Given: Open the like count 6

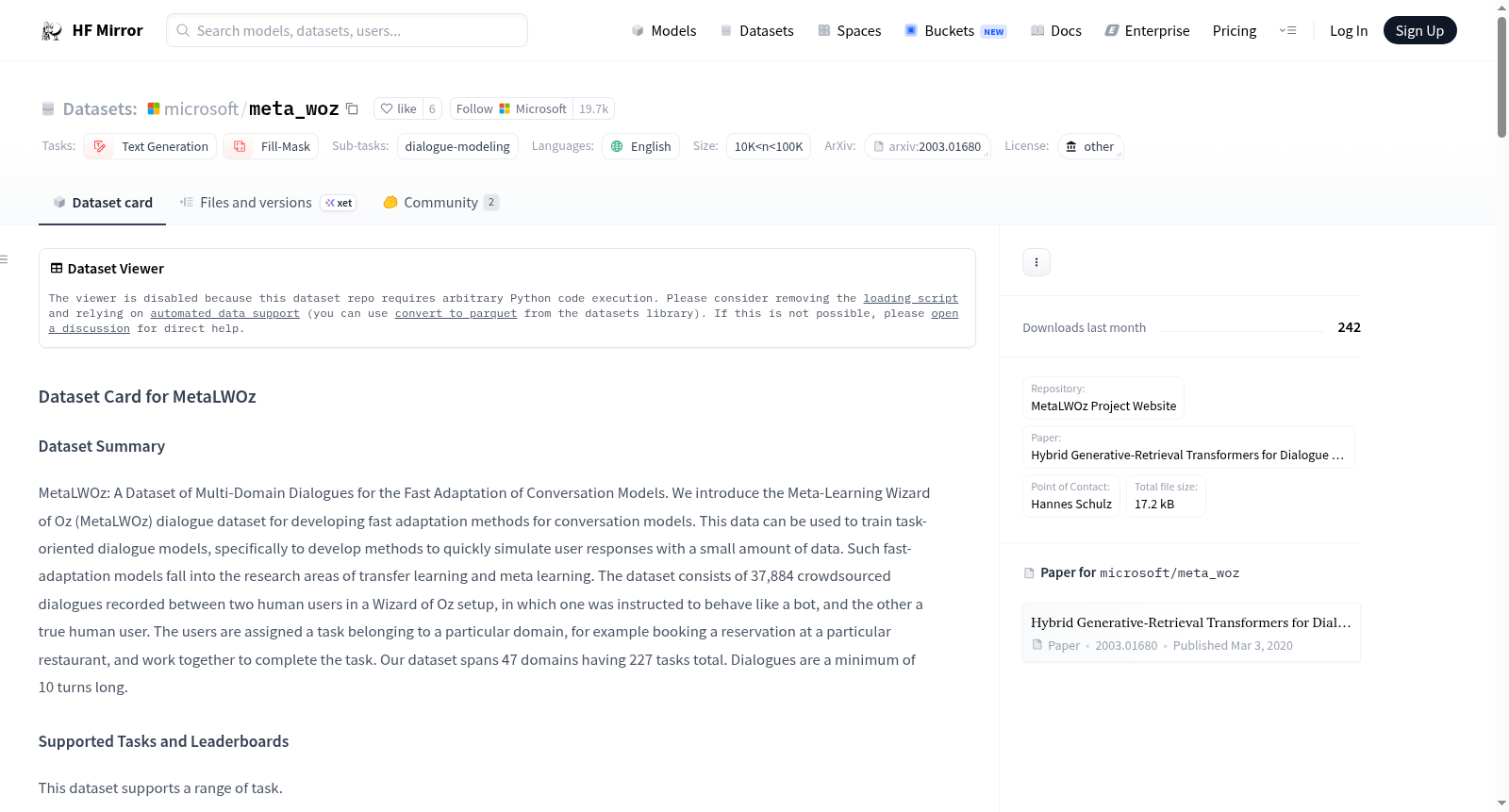Looking at the screenshot, I should click(432, 108).
